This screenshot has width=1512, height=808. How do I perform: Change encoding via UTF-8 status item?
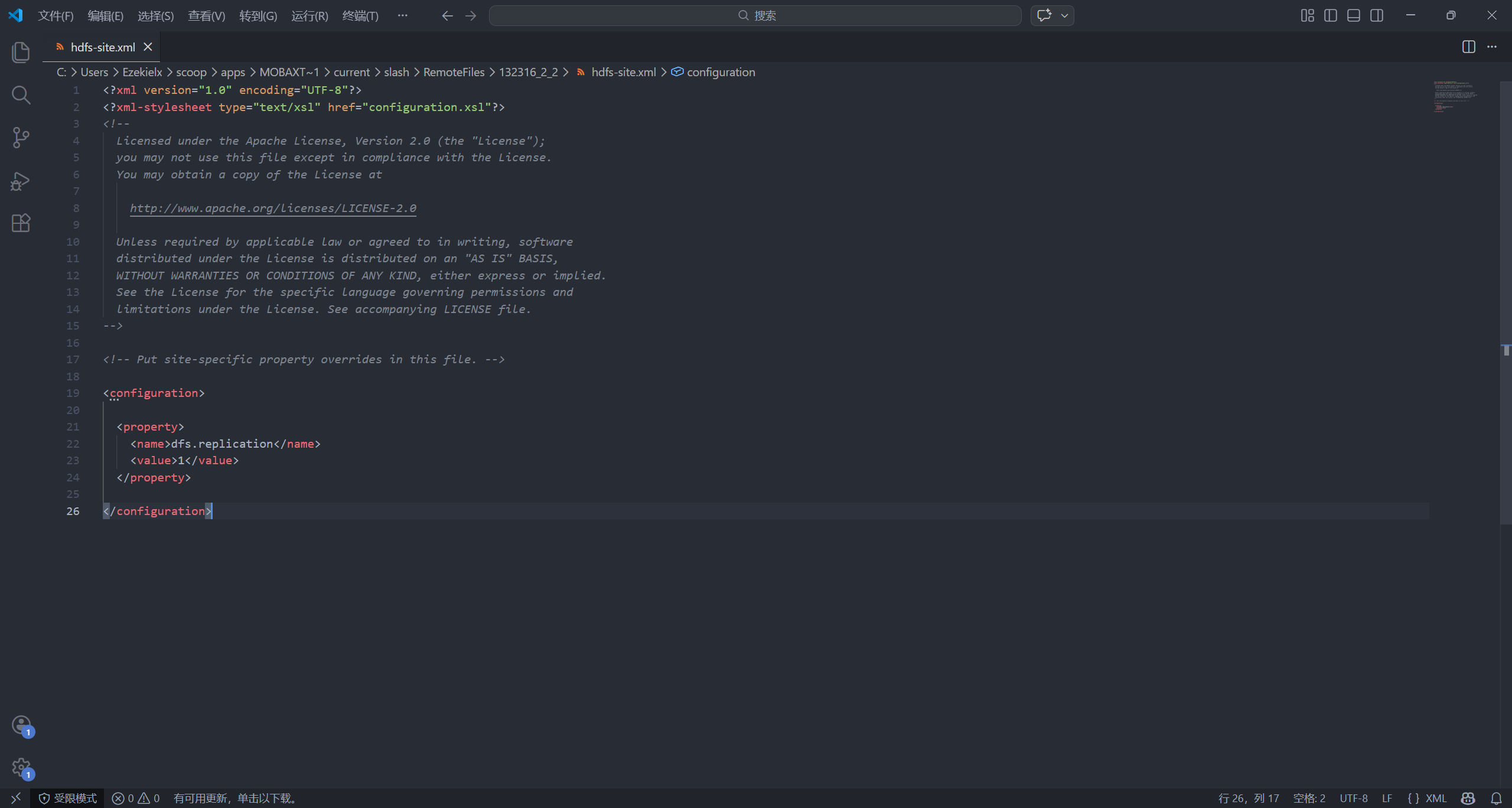coord(1353,798)
